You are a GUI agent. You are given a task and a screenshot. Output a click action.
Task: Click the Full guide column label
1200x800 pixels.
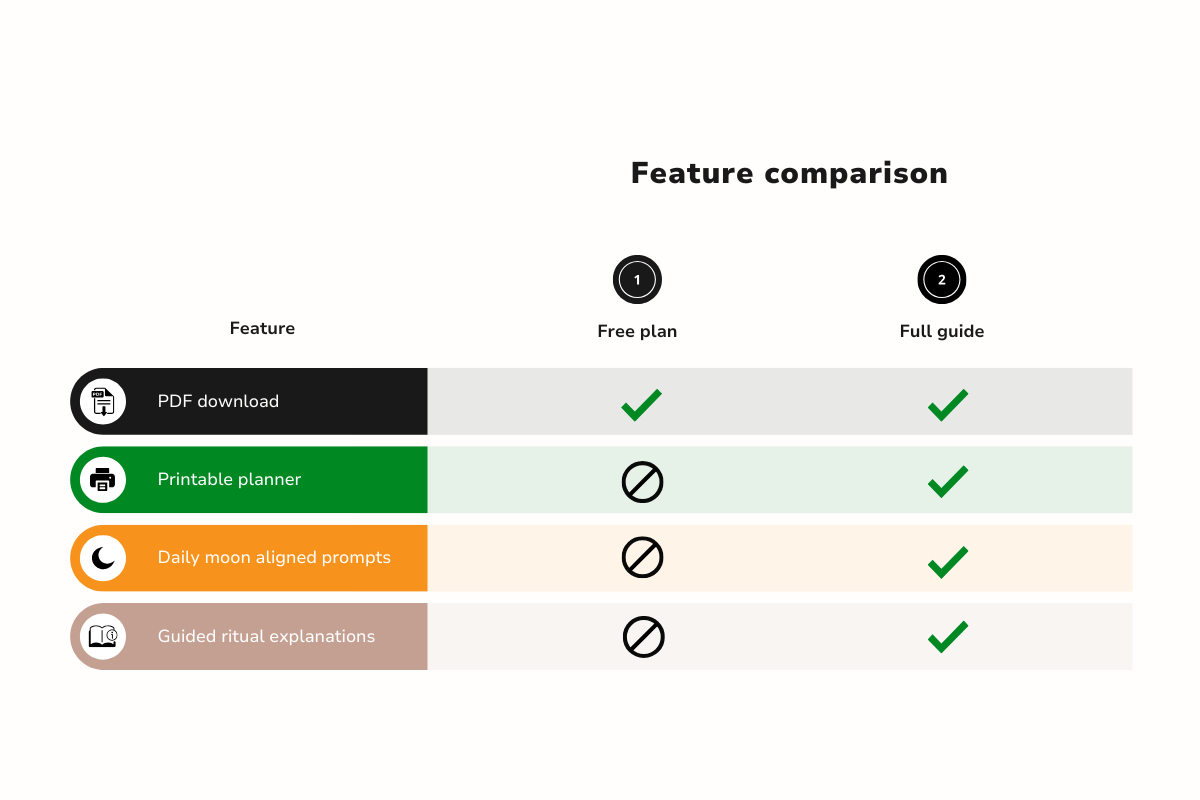tap(942, 331)
